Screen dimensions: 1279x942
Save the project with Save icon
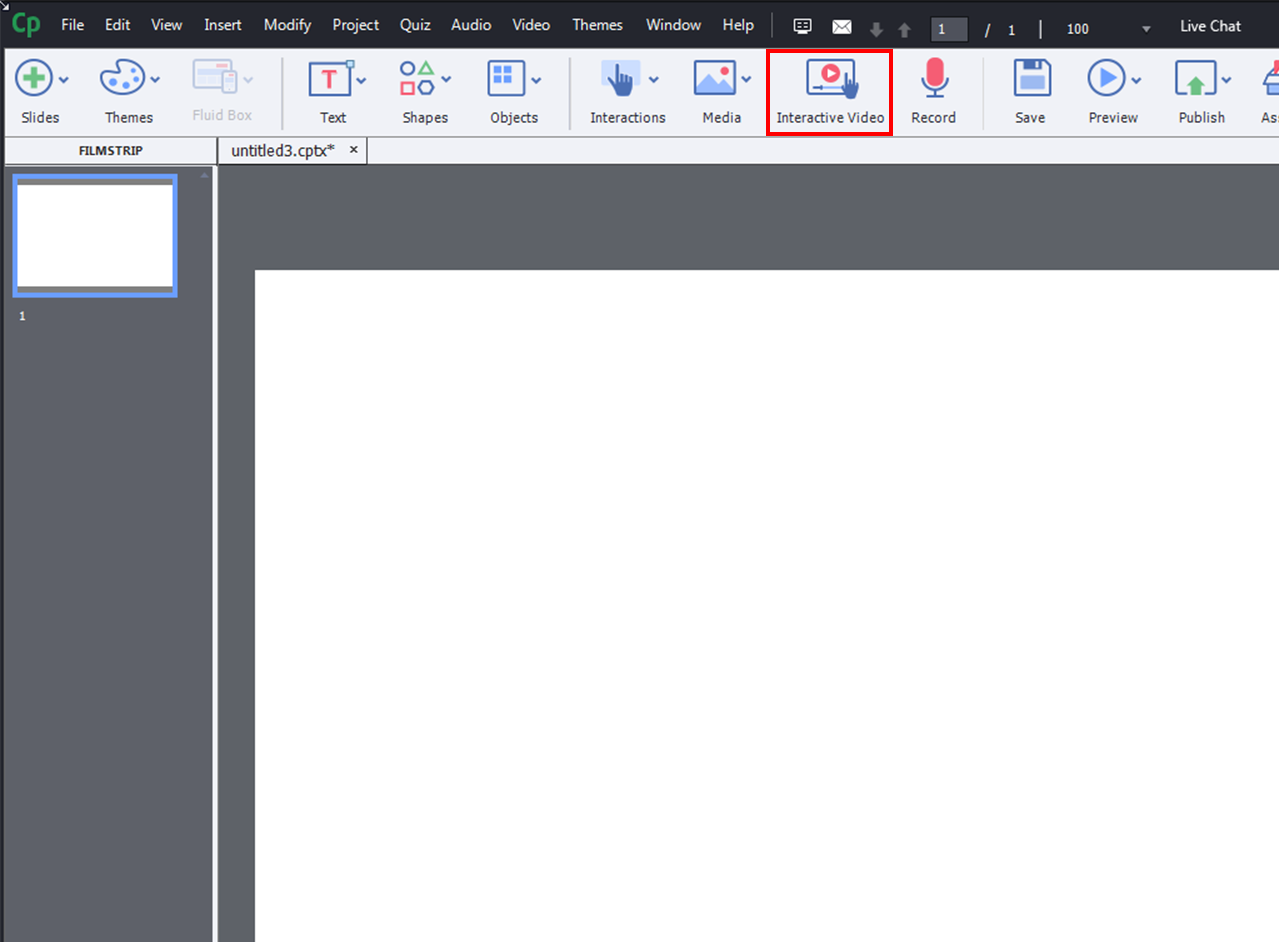(x=1030, y=79)
